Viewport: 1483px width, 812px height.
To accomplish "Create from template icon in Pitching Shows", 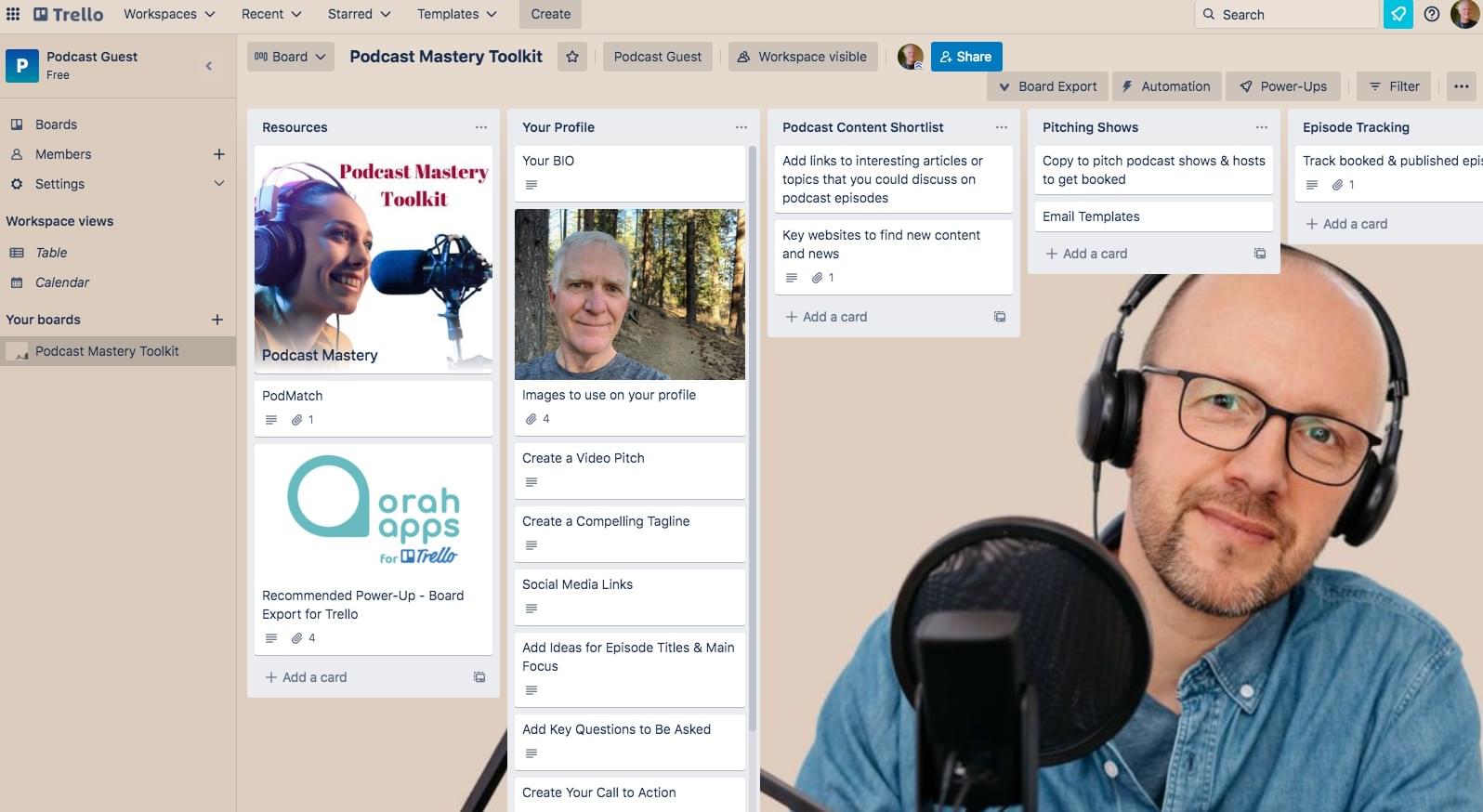I will coord(1260,254).
